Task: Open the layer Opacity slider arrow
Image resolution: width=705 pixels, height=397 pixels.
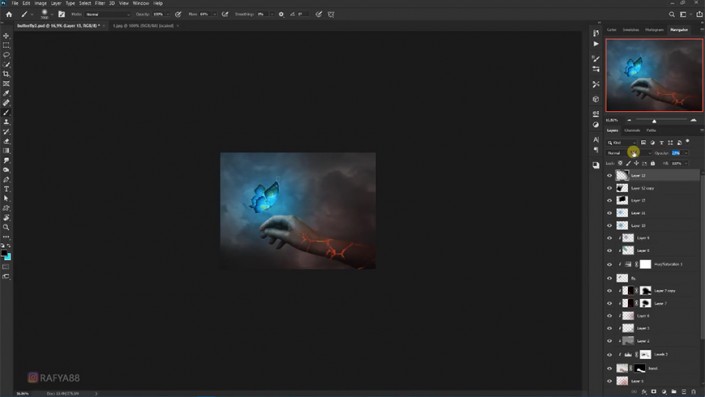Action: click(x=686, y=153)
